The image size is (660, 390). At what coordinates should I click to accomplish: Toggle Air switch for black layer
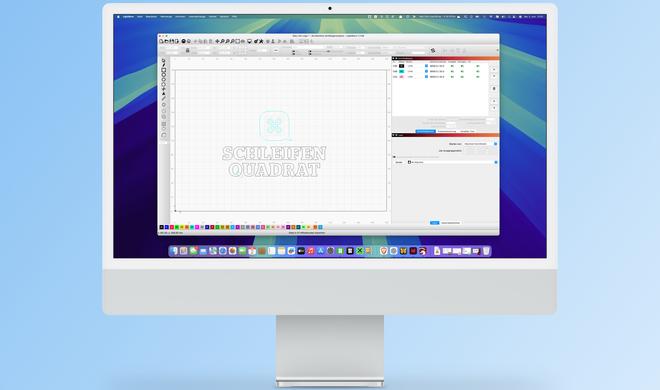pos(478,66)
